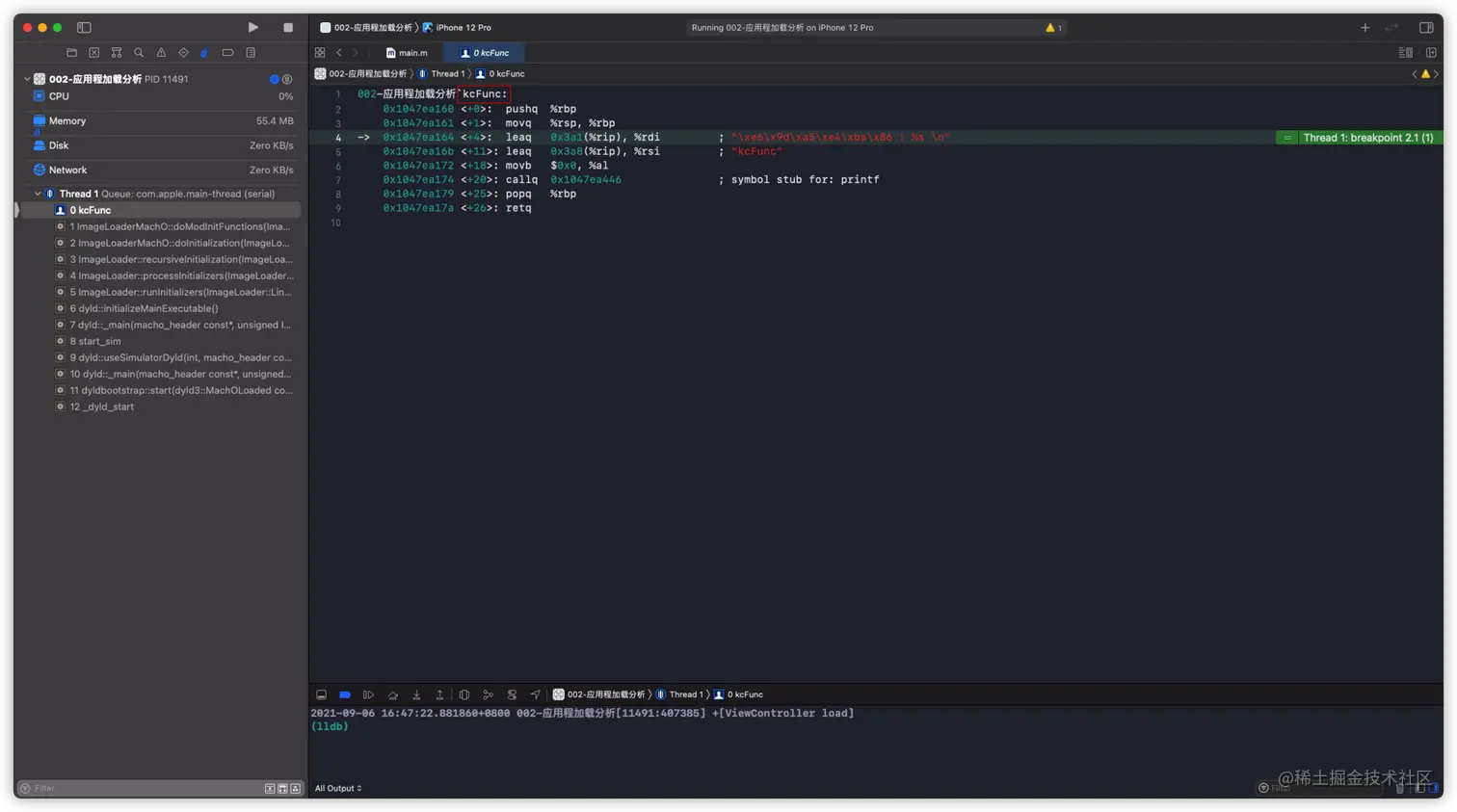The image size is (1457, 812).
Task: Switch to the 0 kcFunc tab
Action: click(485, 53)
